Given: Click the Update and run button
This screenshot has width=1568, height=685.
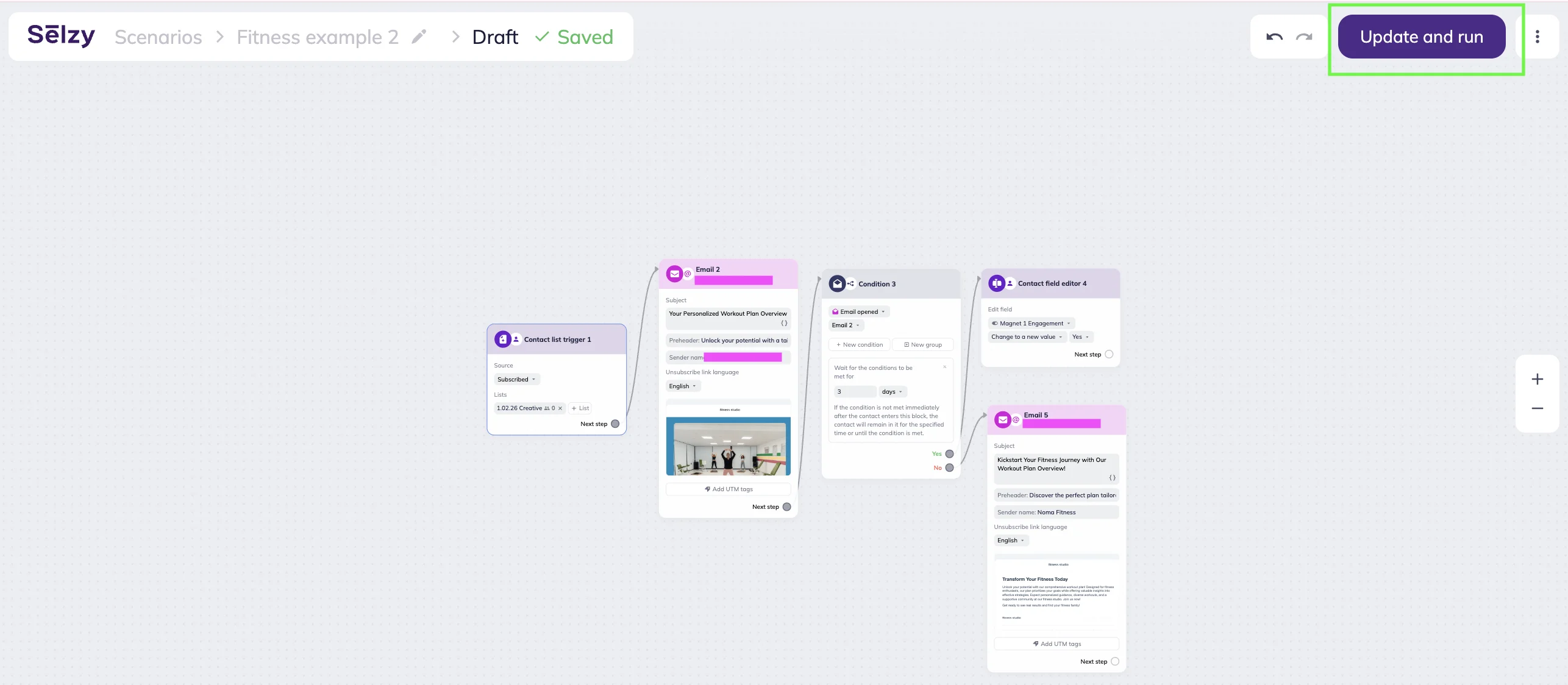Looking at the screenshot, I should click(x=1422, y=37).
